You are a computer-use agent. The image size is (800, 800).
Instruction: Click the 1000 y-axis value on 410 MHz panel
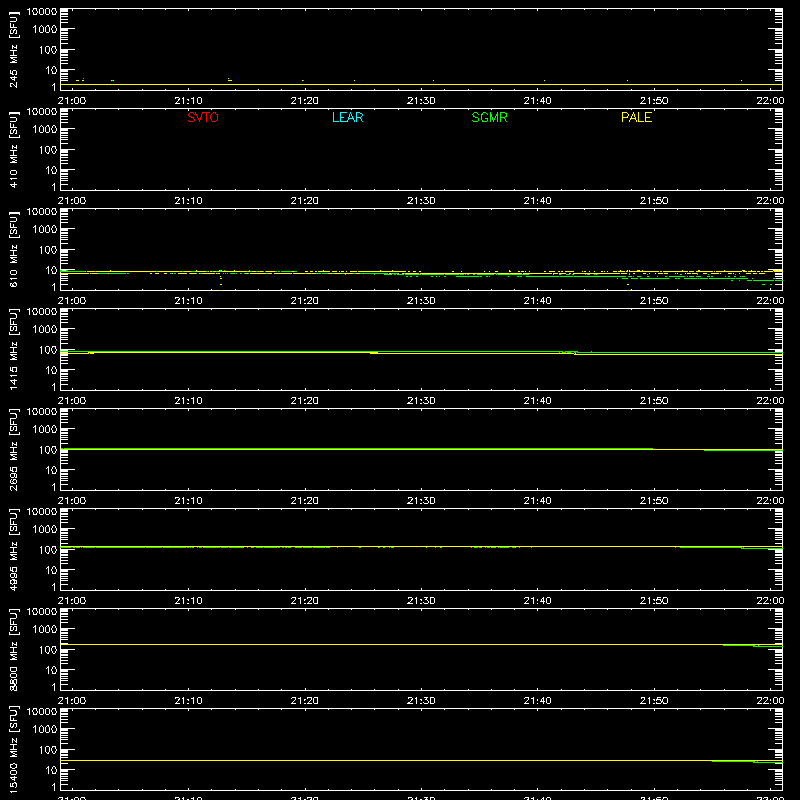tap(45, 130)
